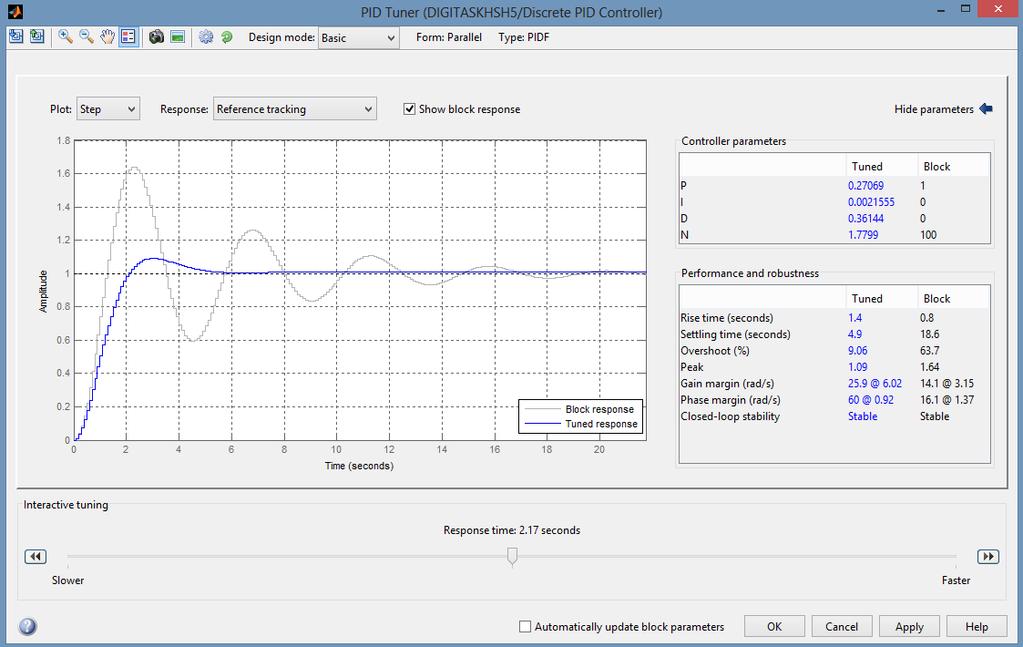Click the tuned N value 1.7799
Screen dimensions: 1023x647
pyautogui.click(x=863, y=234)
